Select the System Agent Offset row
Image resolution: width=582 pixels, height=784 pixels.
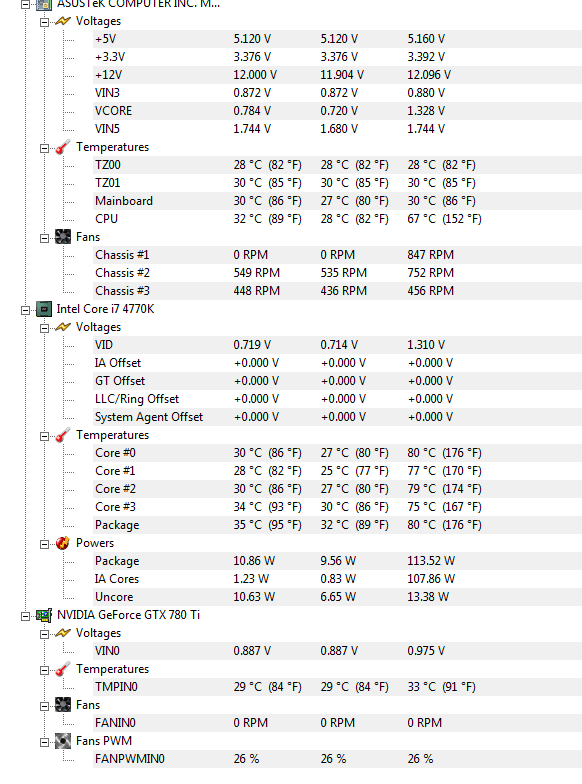(x=338, y=417)
